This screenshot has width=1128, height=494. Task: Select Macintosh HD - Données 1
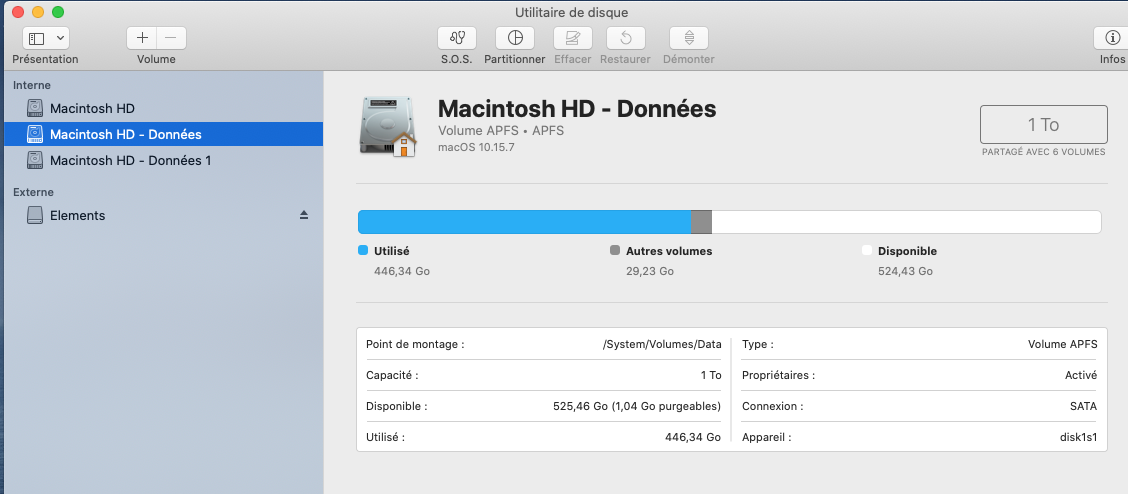[130, 160]
